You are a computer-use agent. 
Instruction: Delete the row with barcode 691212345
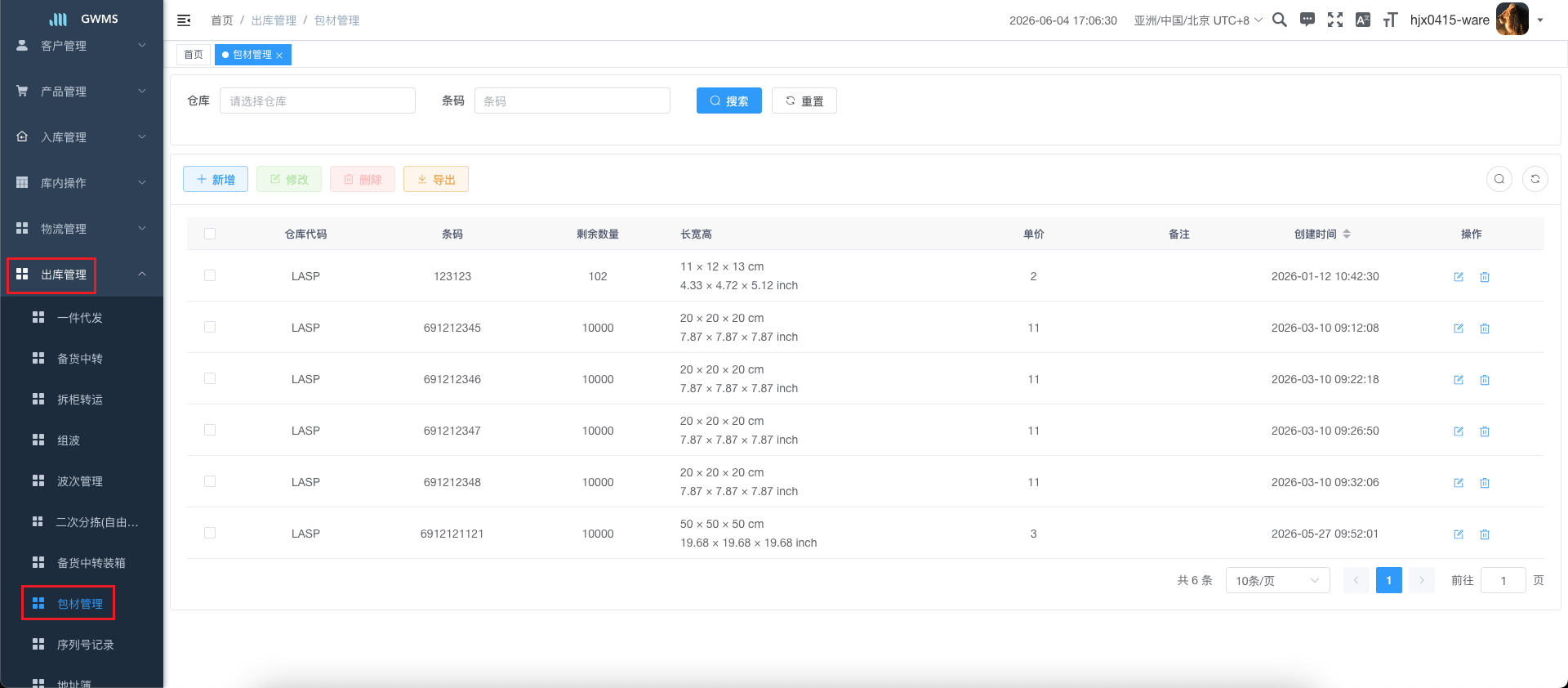pos(1485,328)
